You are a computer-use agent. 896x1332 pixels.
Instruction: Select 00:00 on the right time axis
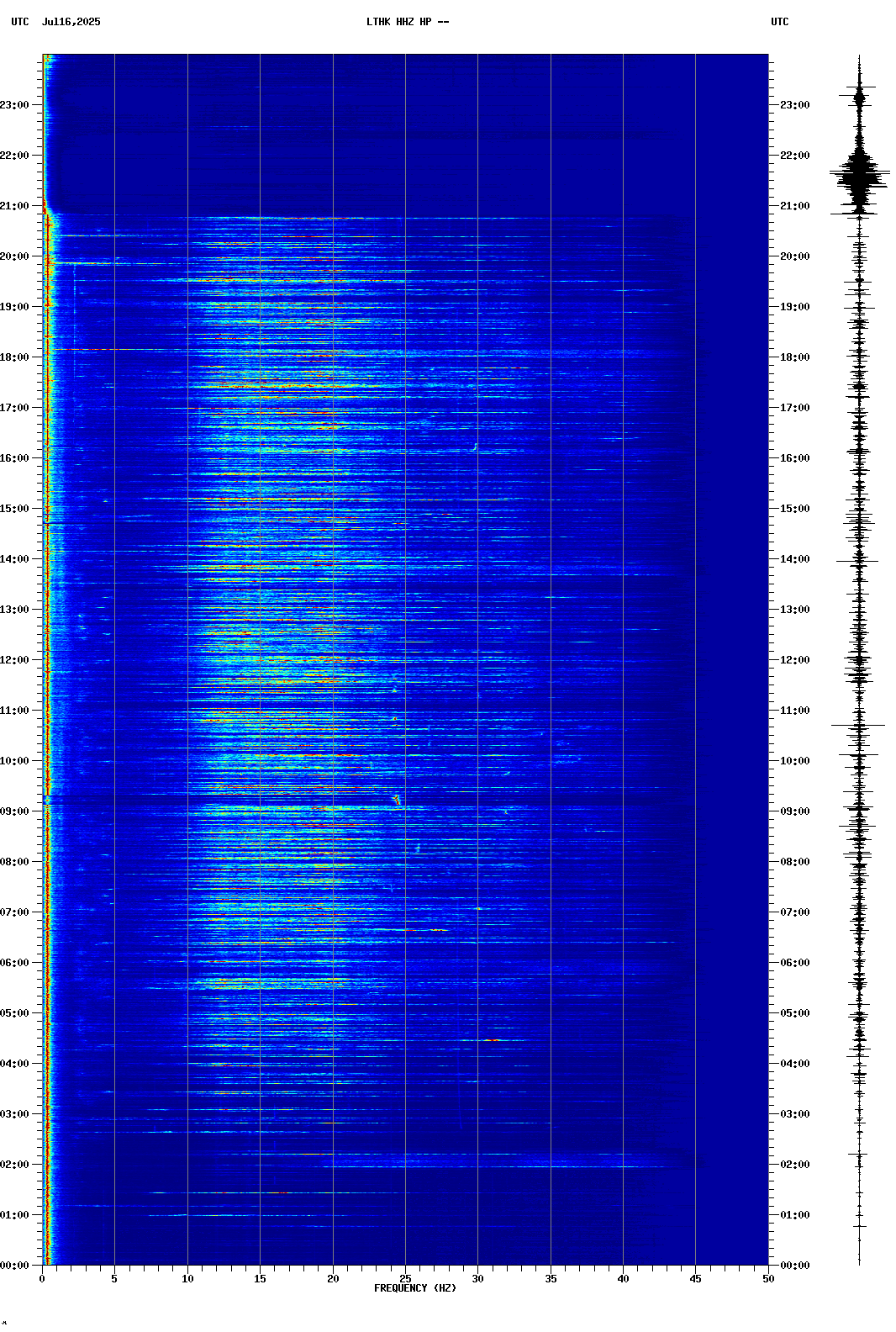point(795,1266)
